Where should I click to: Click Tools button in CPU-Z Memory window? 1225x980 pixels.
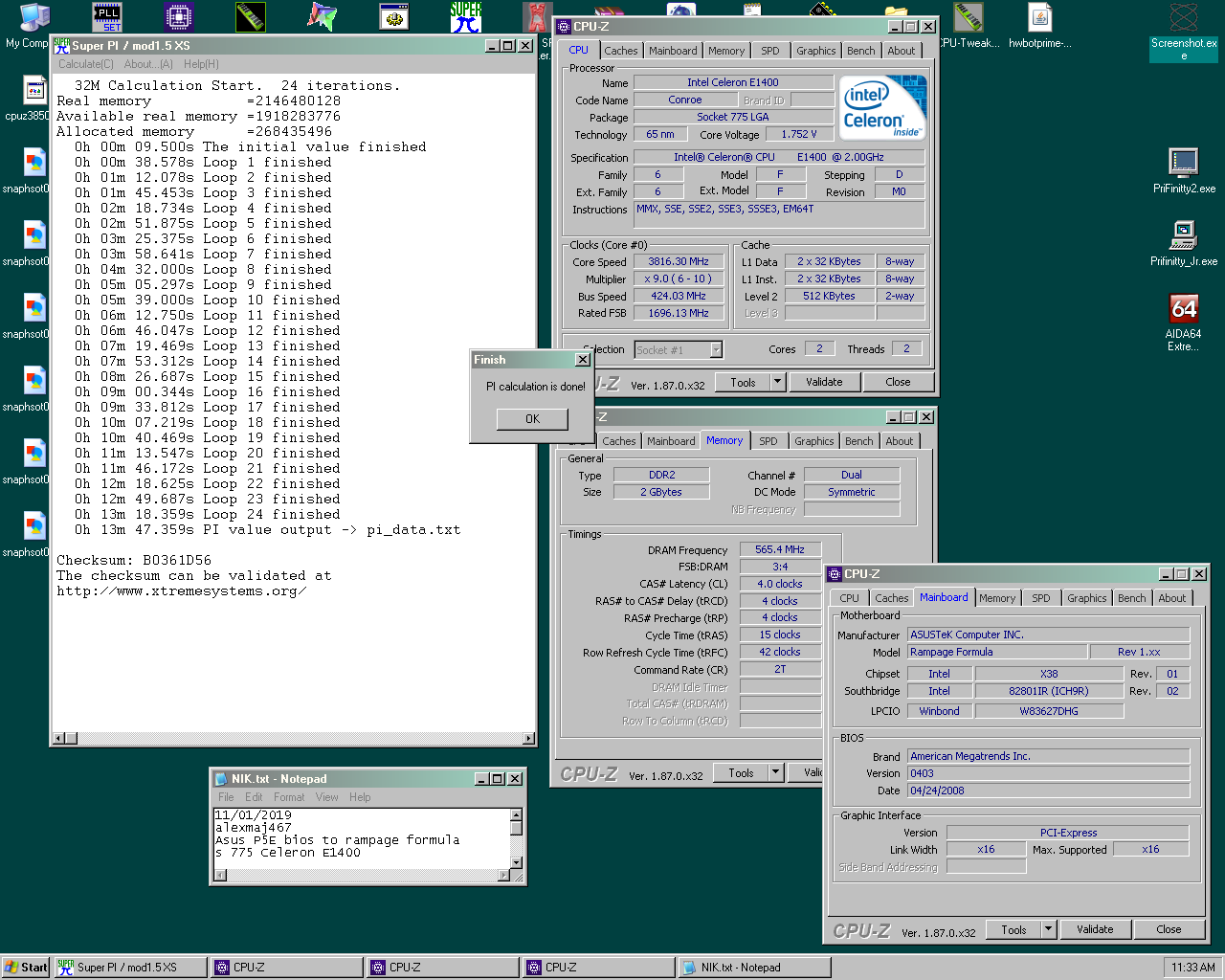click(x=741, y=772)
